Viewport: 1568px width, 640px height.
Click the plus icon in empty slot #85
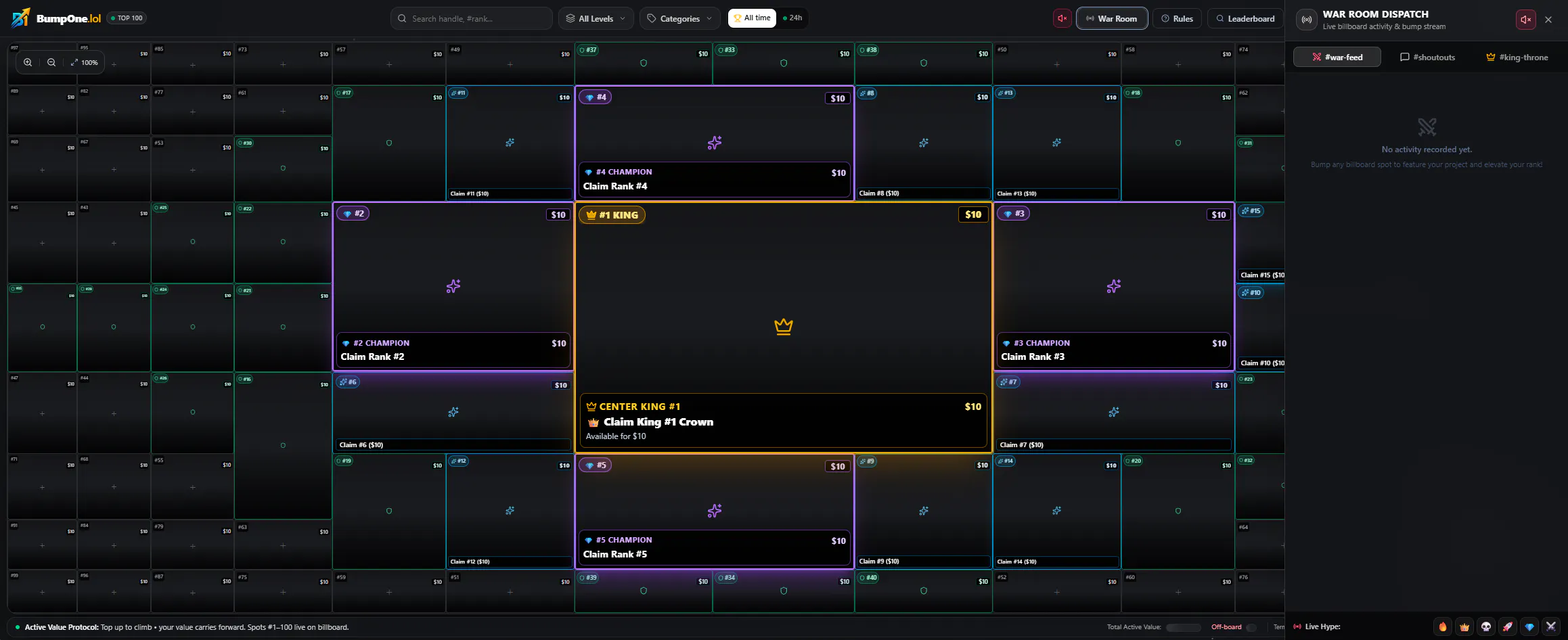pos(193,65)
